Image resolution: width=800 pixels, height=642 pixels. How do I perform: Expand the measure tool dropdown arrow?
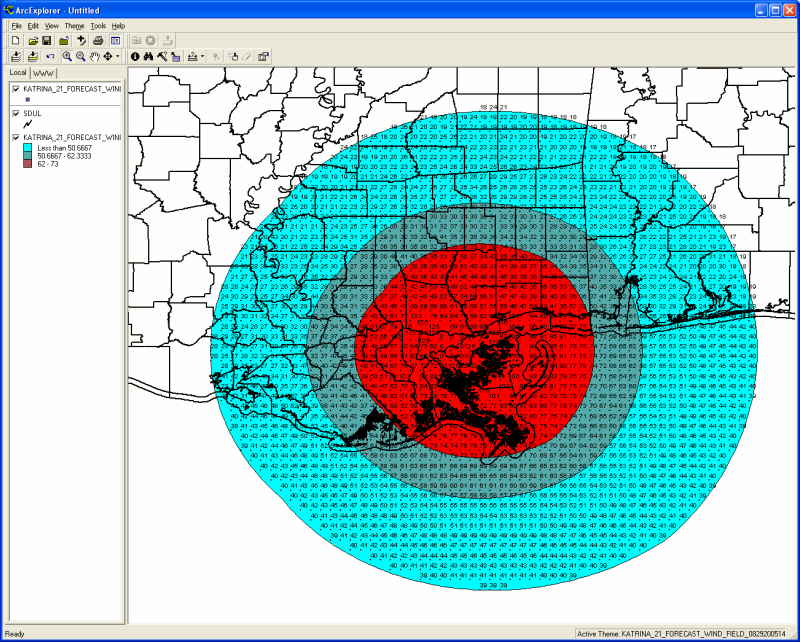[x=203, y=57]
